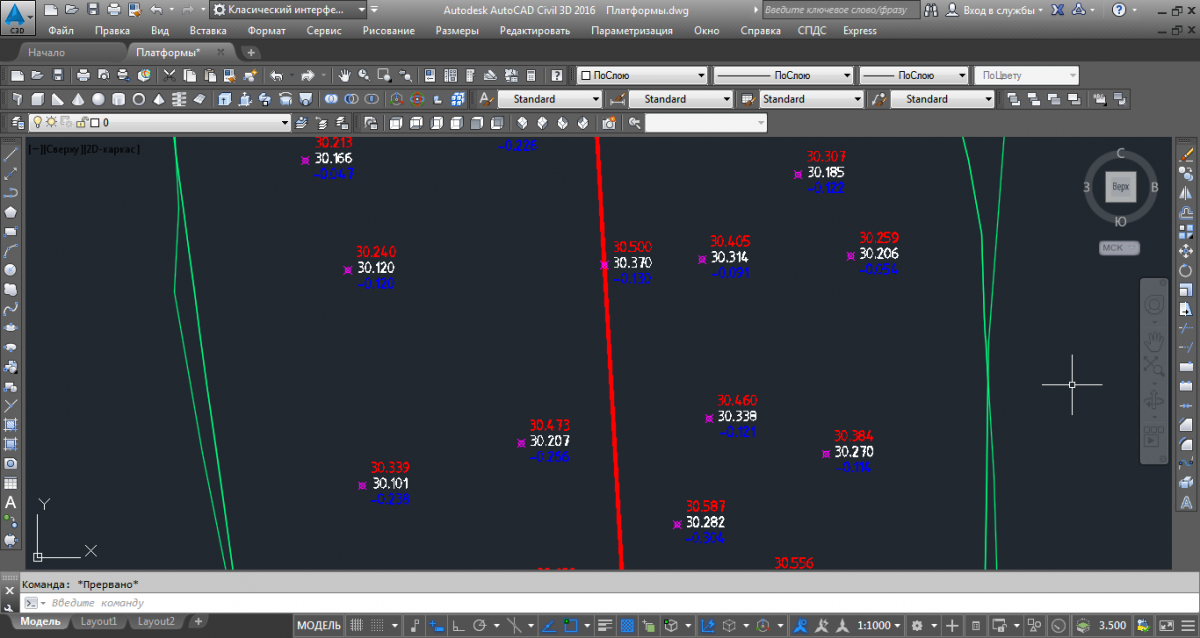Switch to the Layout1 tab
This screenshot has width=1200, height=638.
click(x=99, y=622)
